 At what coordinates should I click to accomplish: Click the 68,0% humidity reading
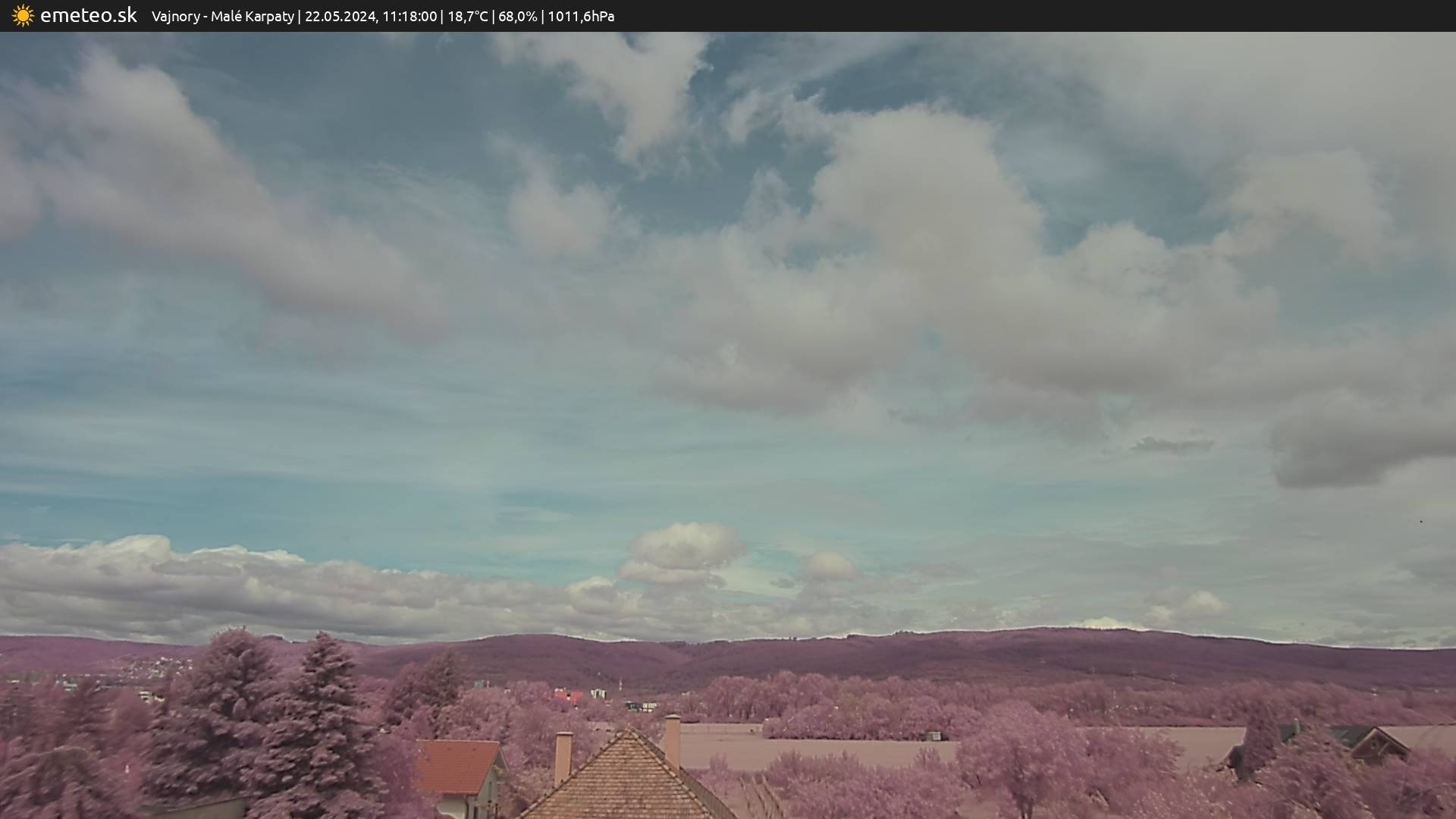point(518,17)
